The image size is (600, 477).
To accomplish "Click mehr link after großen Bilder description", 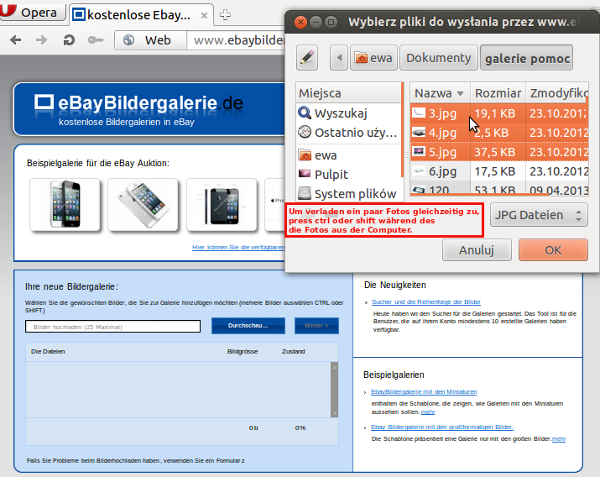I will point(559,439).
